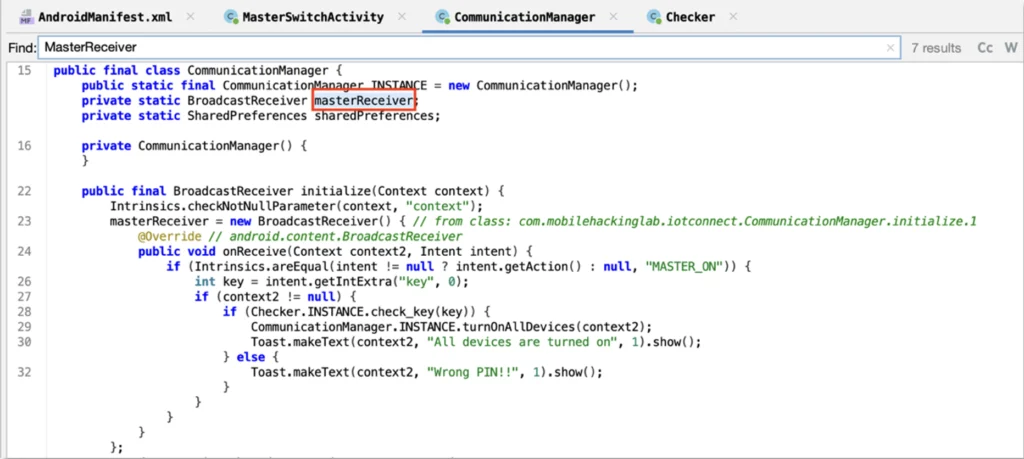
Task: Open the Checker tab
Action: [690, 17]
